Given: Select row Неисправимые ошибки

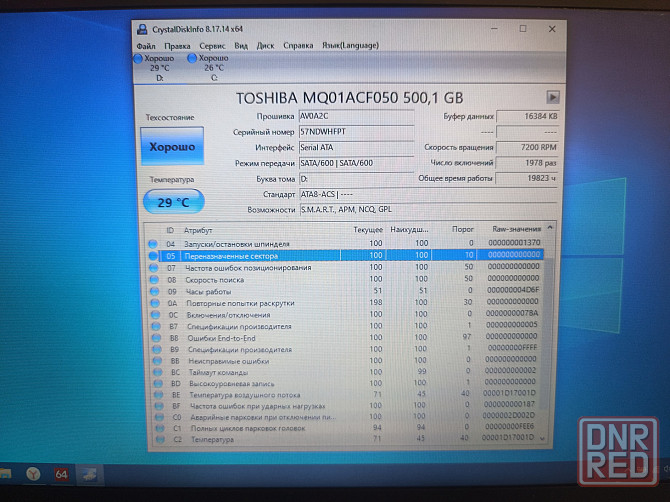Looking at the screenshot, I should point(345,361).
